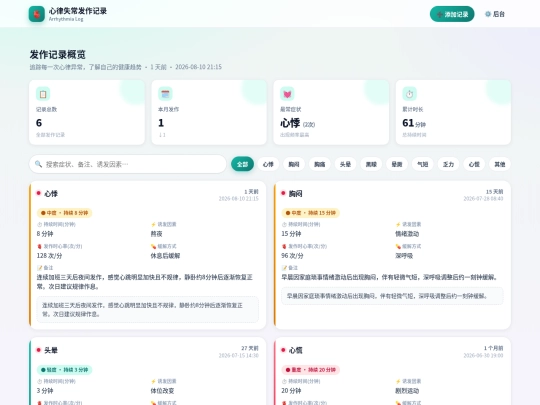Screen dimensions: 540x405
Task: Click the stopwatch icon on 累计时长 card
Action: [x=409, y=94]
